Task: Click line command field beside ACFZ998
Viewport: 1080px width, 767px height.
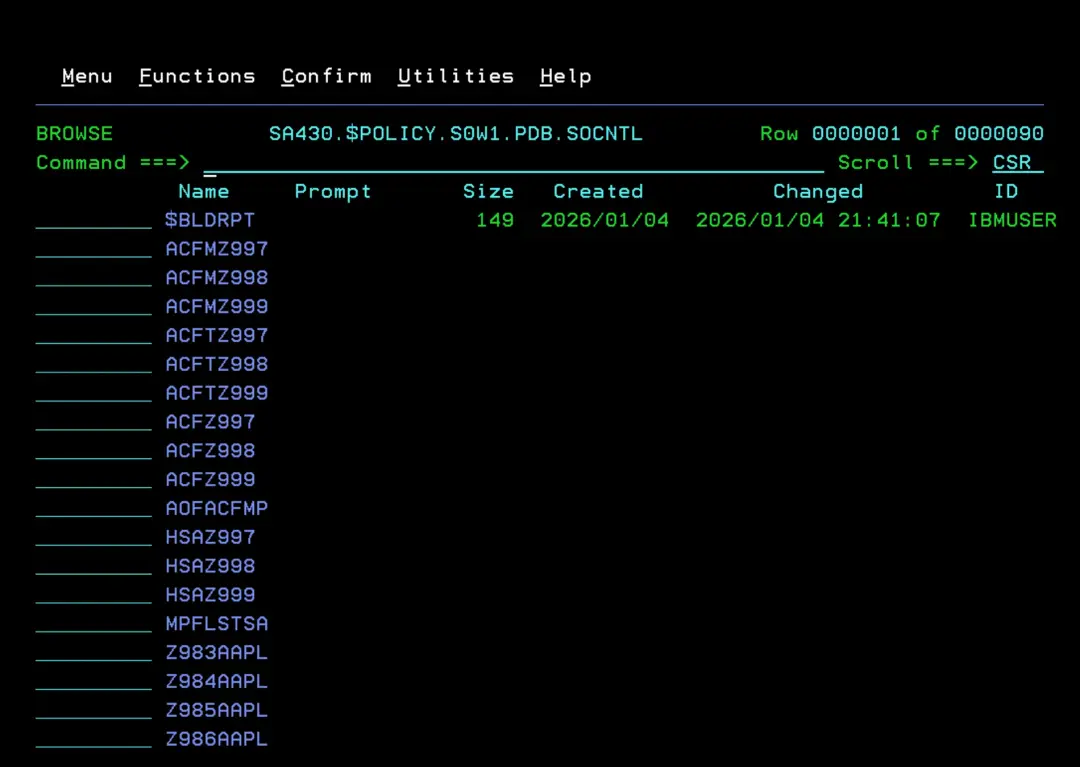Action: click(x=94, y=451)
